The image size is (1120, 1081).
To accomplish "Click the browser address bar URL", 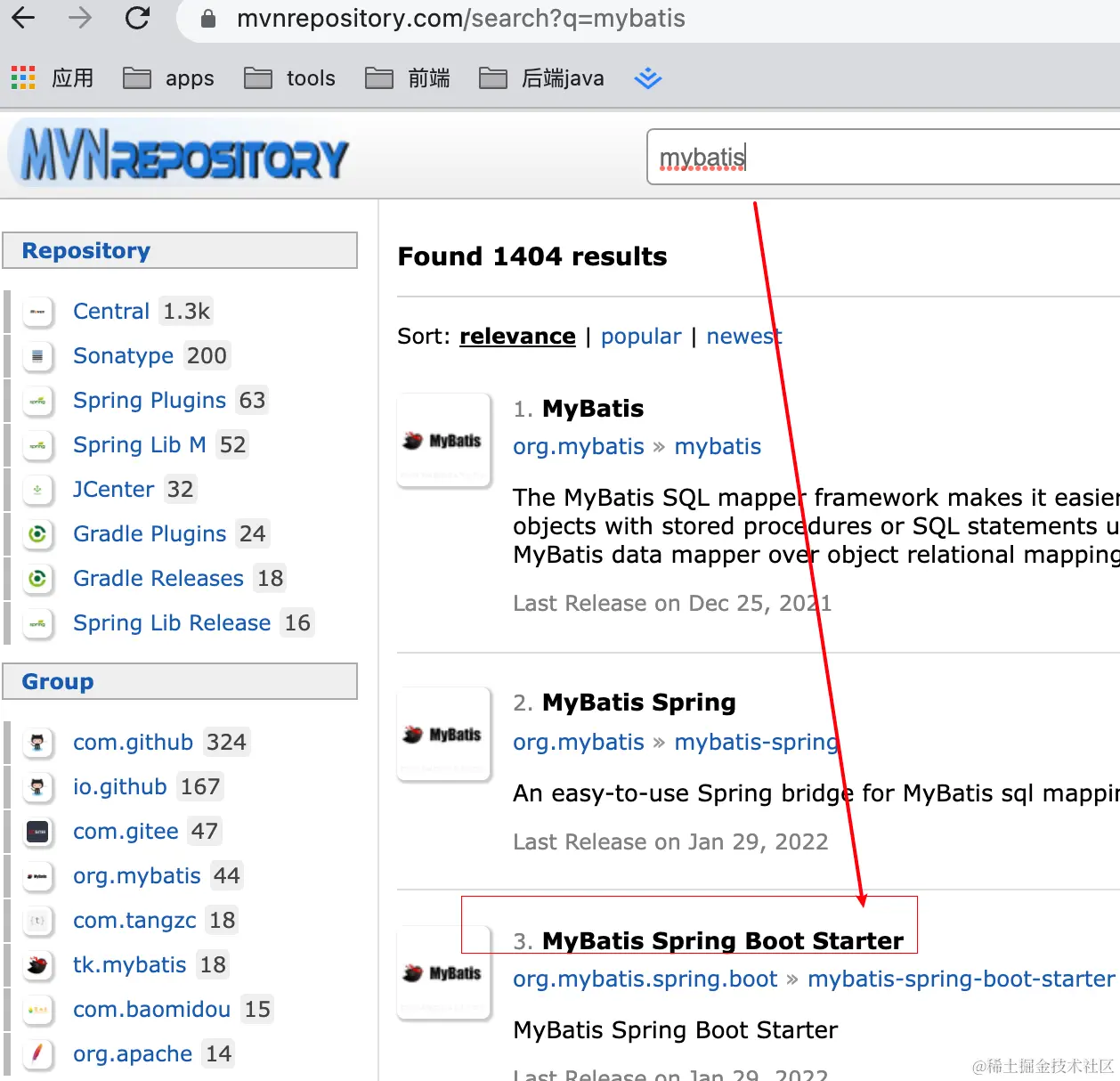I will [x=461, y=19].
